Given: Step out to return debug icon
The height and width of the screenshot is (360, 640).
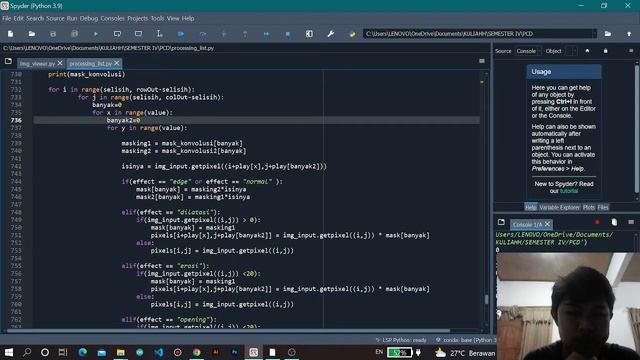Looking at the screenshot, I should (245, 34).
